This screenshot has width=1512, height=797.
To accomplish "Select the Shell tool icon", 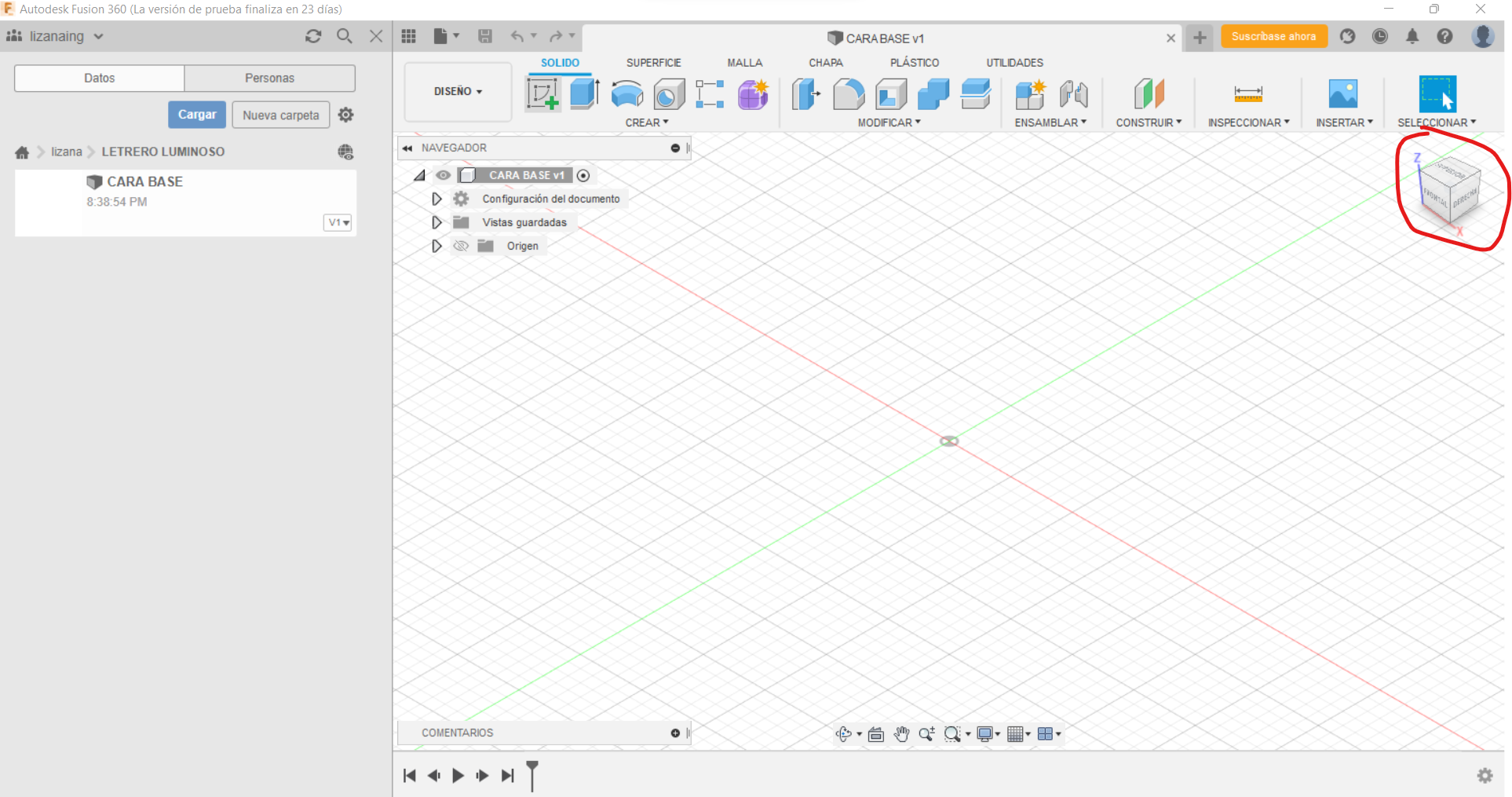I will point(891,94).
